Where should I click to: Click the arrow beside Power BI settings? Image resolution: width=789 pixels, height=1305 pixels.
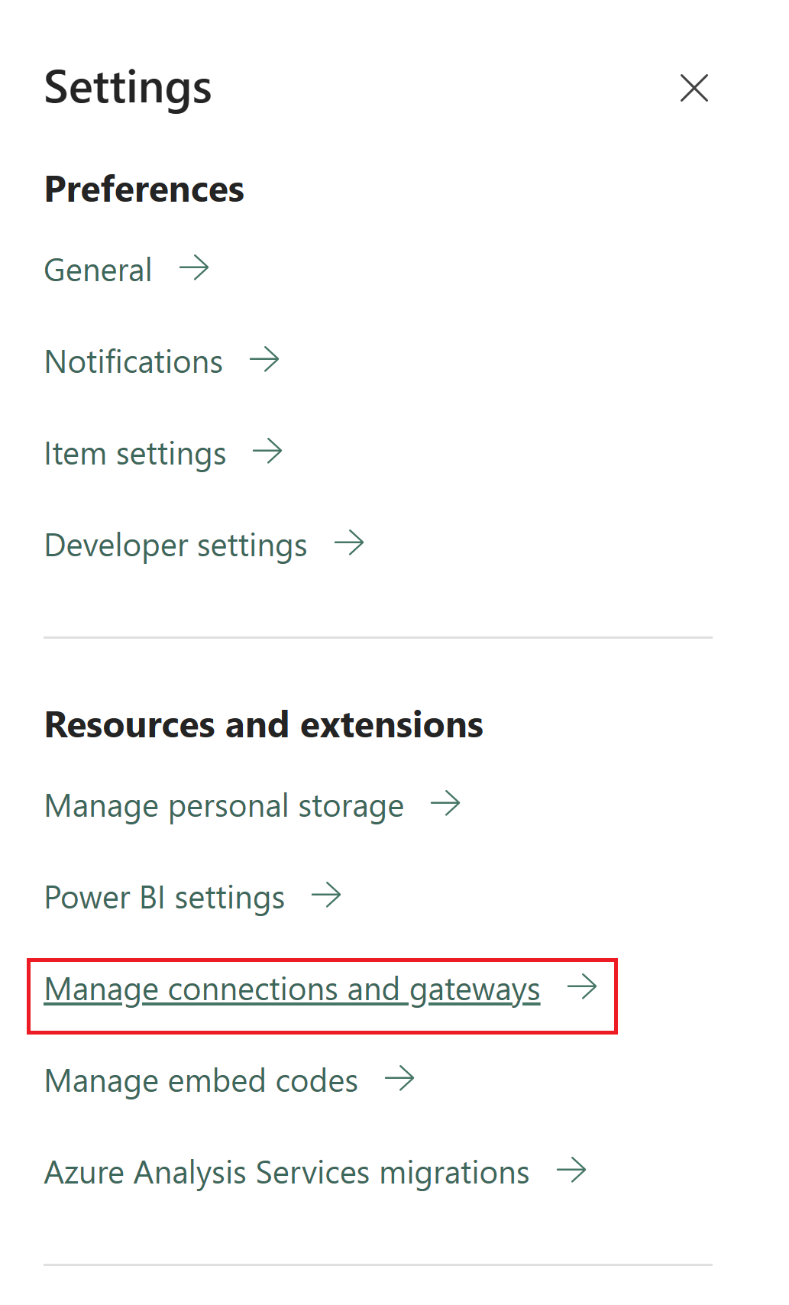pyautogui.click(x=327, y=895)
